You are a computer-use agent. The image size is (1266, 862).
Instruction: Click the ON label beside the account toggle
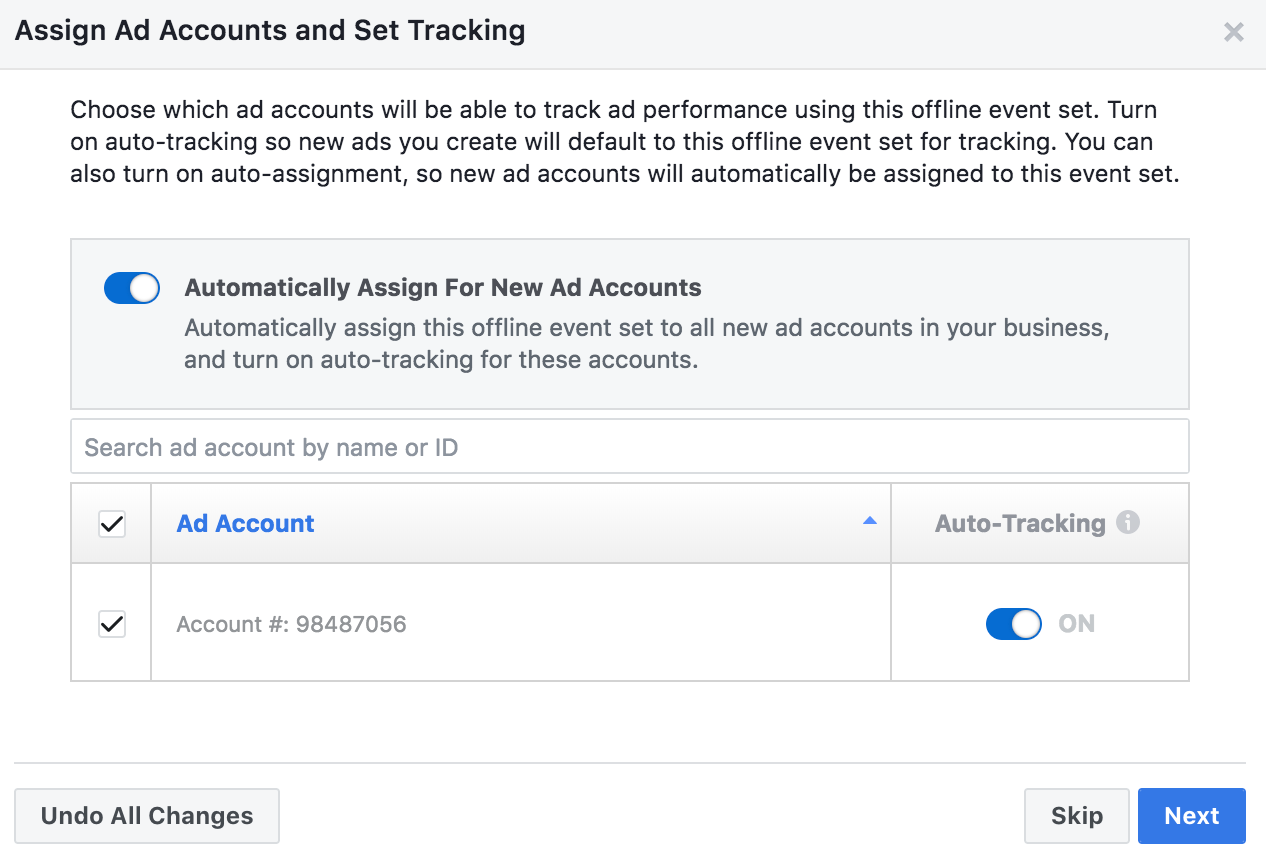point(1077,624)
